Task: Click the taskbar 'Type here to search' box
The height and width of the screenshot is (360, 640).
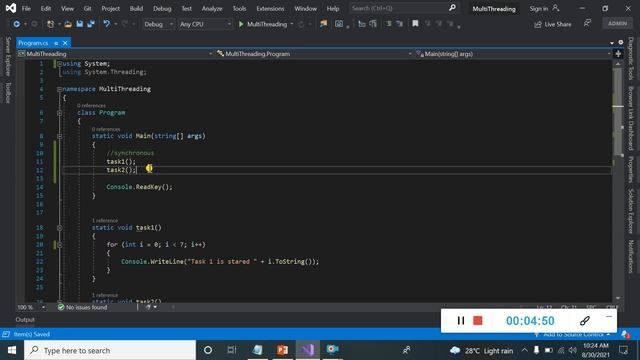Action: coord(110,350)
